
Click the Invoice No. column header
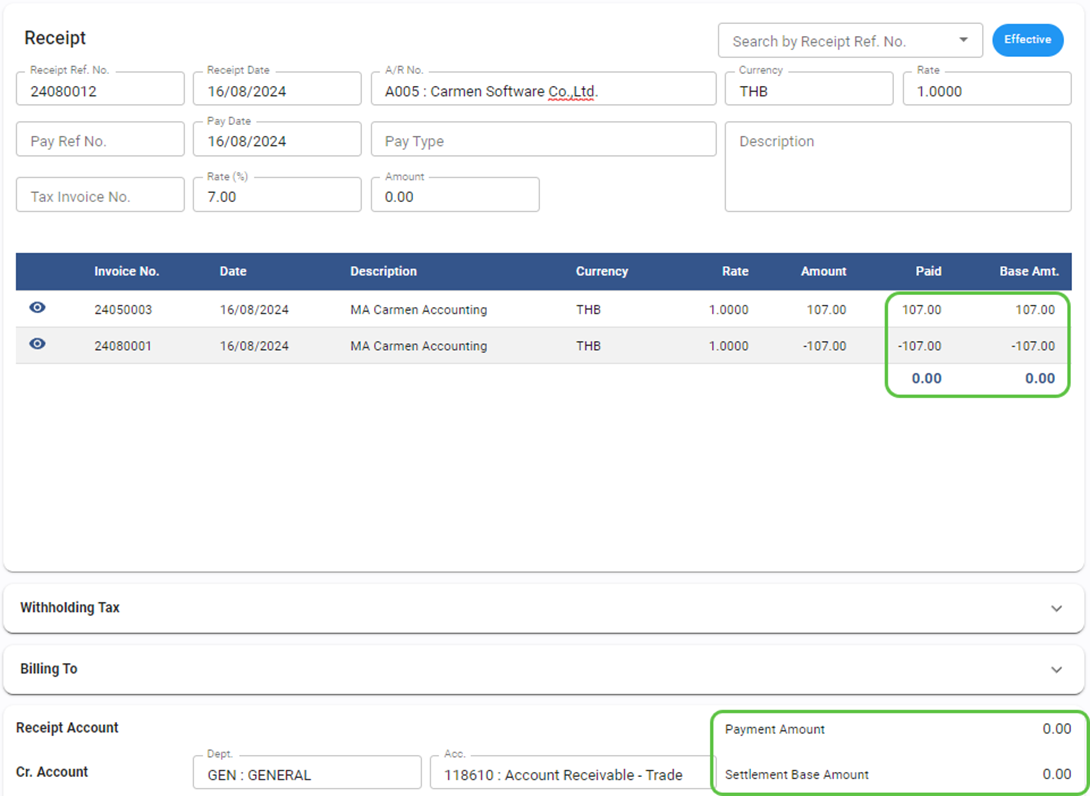point(127,271)
